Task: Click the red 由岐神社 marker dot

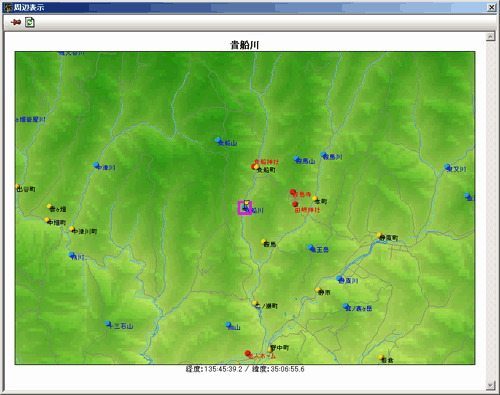Action: [295, 204]
